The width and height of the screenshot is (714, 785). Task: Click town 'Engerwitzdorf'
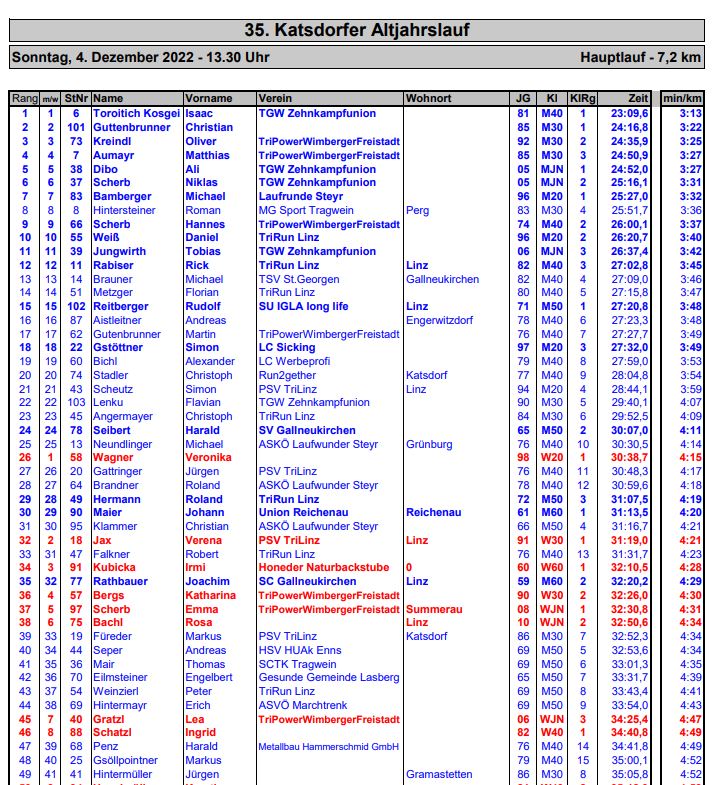[x=439, y=321]
